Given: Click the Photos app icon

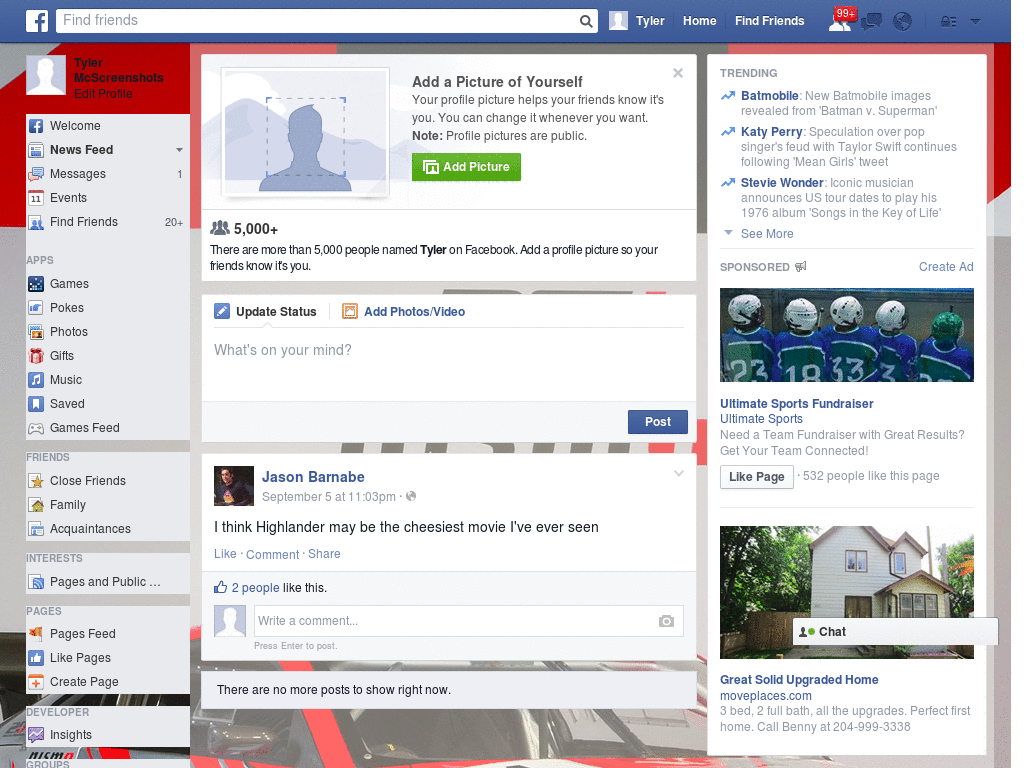Looking at the screenshot, I should (x=36, y=332).
